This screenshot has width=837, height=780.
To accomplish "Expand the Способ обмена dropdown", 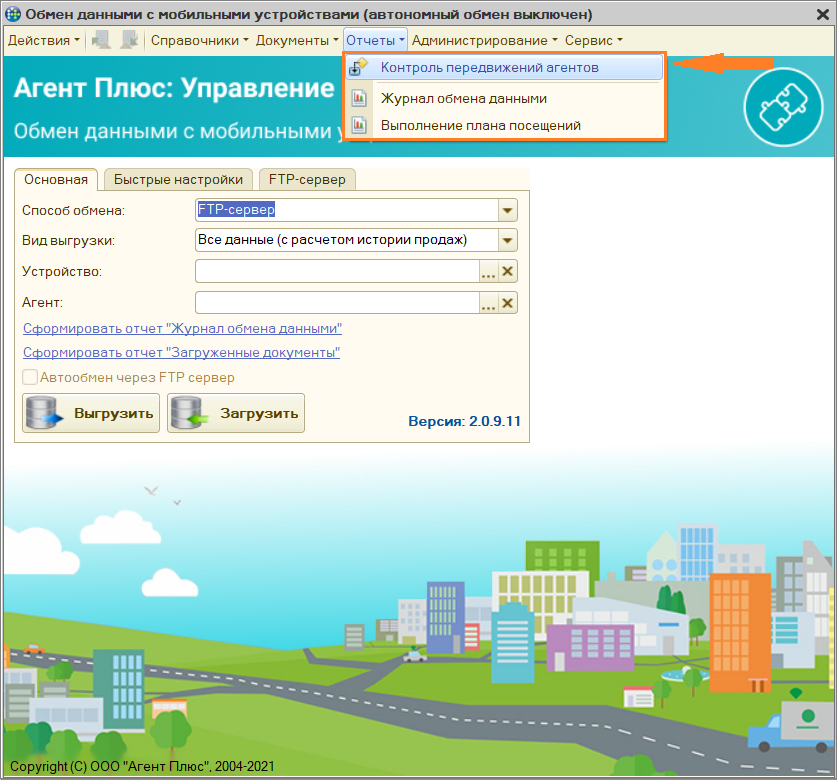I will click(508, 210).
